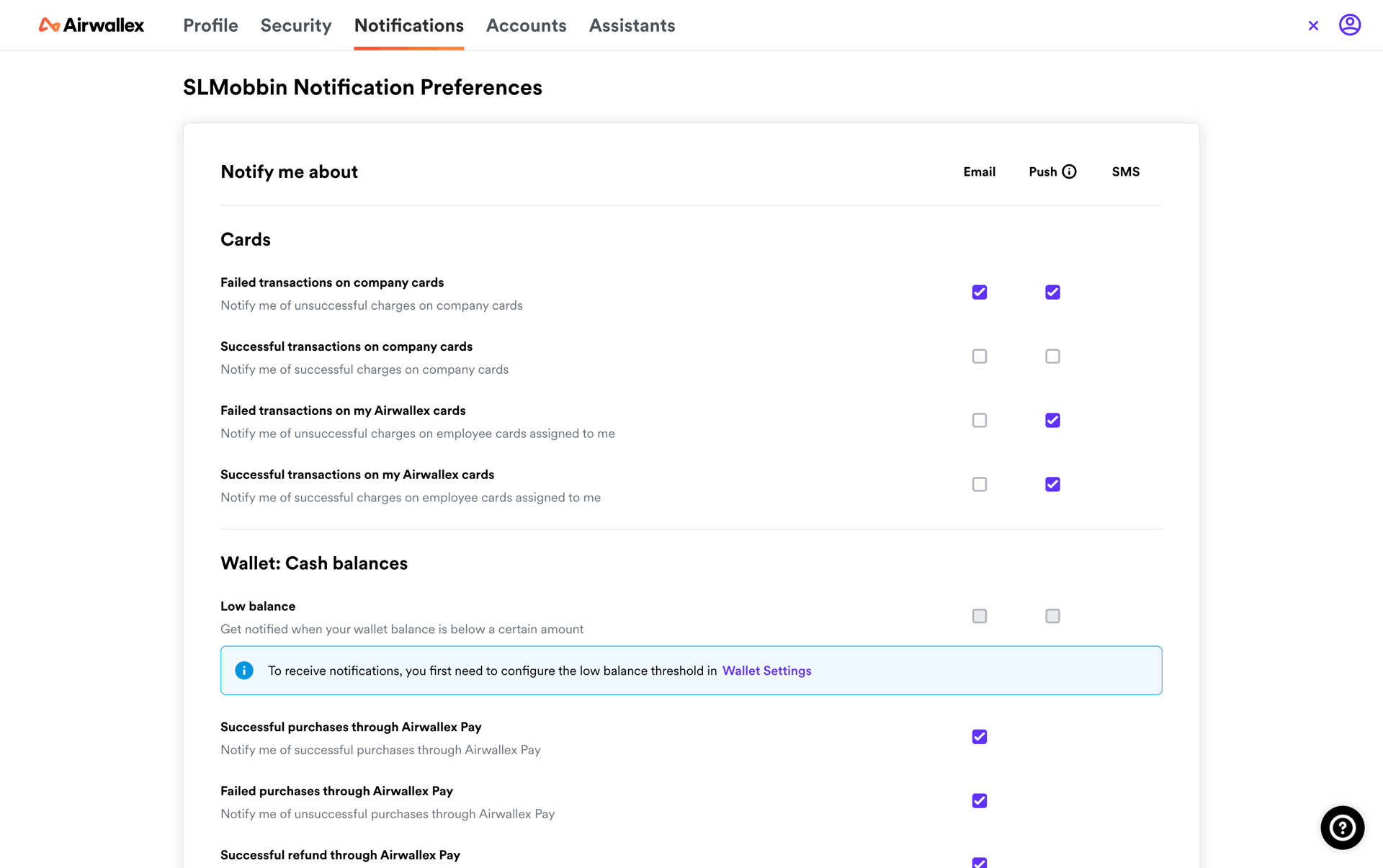Click Successful transactions on company cards label
The width and height of the screenshot is (1383, 868).
[346, 346]
